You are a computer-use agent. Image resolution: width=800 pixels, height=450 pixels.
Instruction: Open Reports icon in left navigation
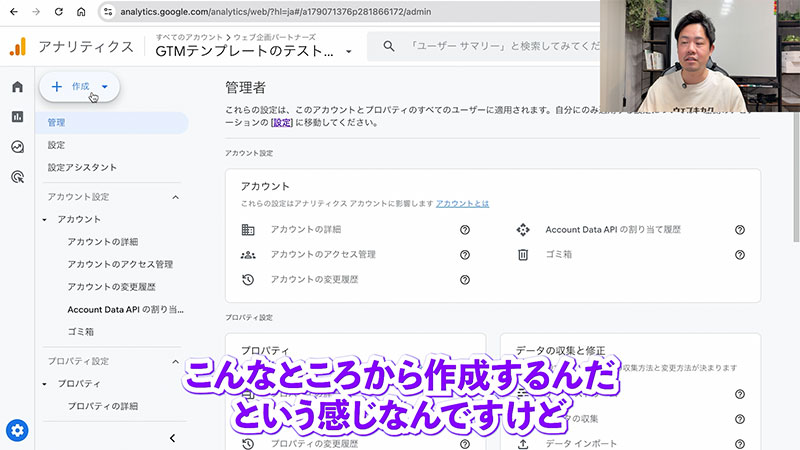17,117
